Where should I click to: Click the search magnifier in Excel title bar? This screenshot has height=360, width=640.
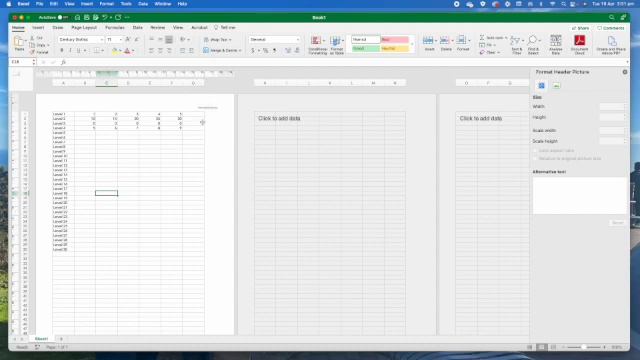611,18
